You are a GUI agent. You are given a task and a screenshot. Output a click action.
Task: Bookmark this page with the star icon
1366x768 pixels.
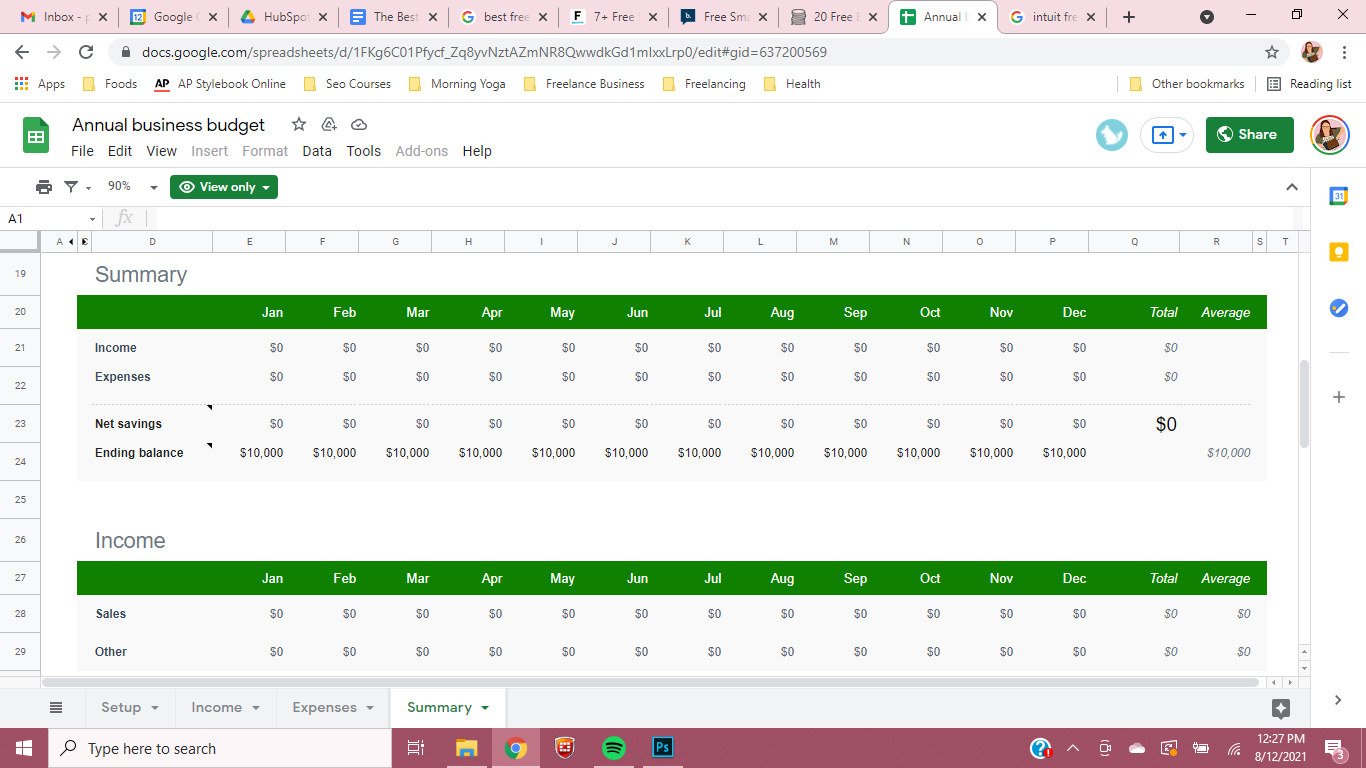click(x=1272, y=52)
